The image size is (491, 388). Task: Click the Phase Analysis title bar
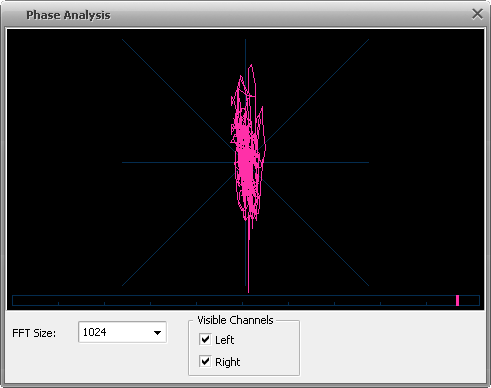(x=233, y=15)
